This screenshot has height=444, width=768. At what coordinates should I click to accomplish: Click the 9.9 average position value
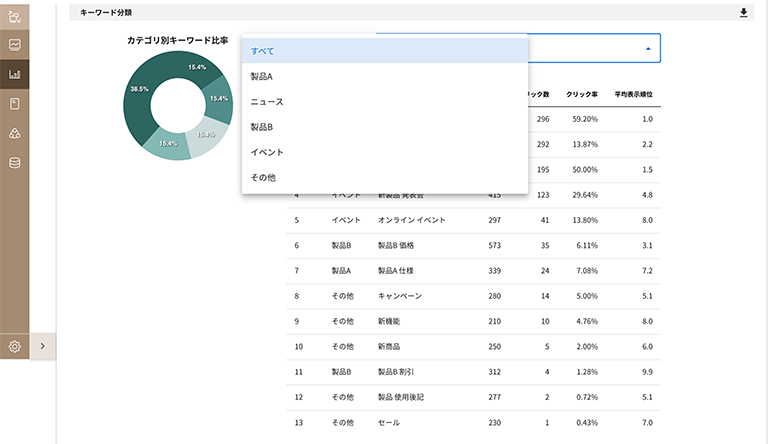click(x=647, y=372)
